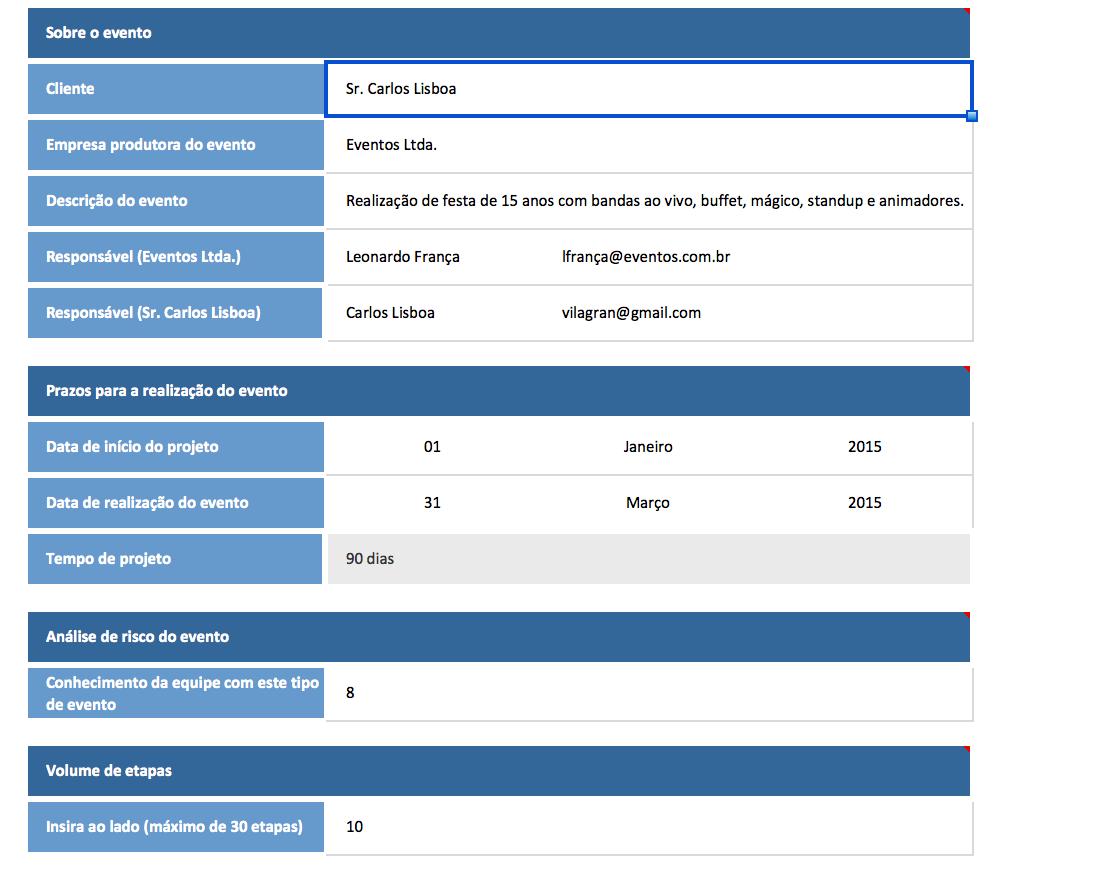Select the Março event month cell
This screenshot has width=1100, height=880.
click(648, 503)
